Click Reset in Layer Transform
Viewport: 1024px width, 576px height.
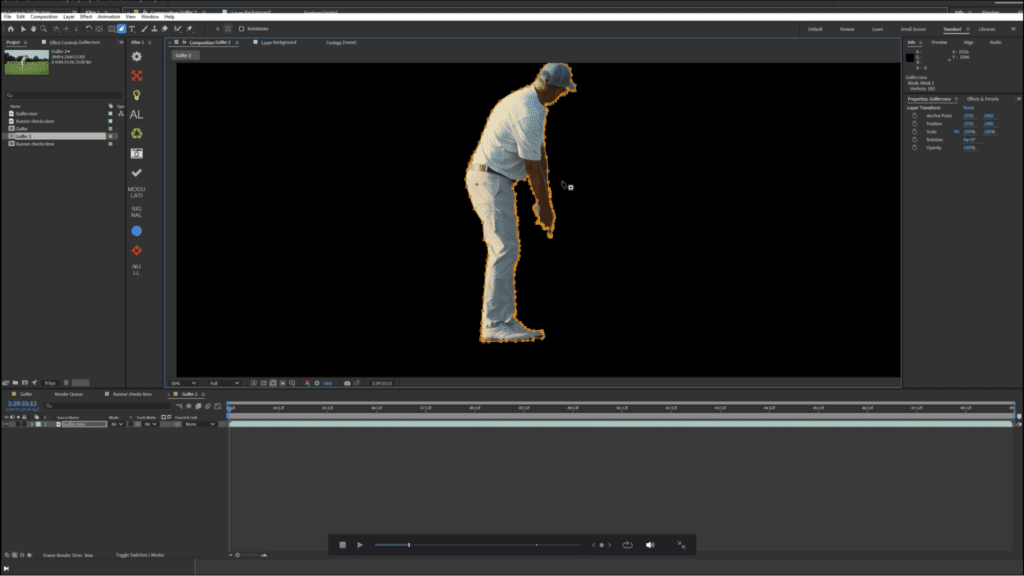[x=968, y=107]
